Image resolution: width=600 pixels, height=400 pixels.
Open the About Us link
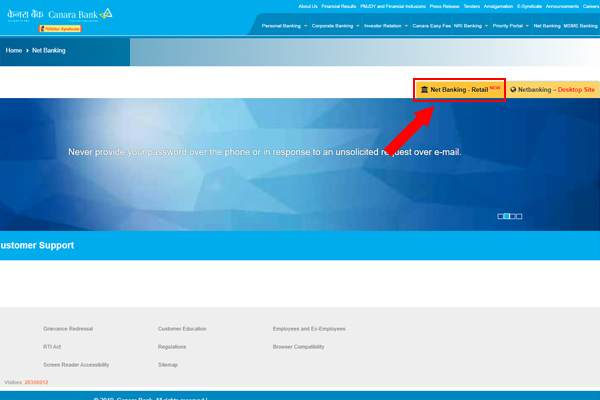pyautogui.click(x=308, y=7)
